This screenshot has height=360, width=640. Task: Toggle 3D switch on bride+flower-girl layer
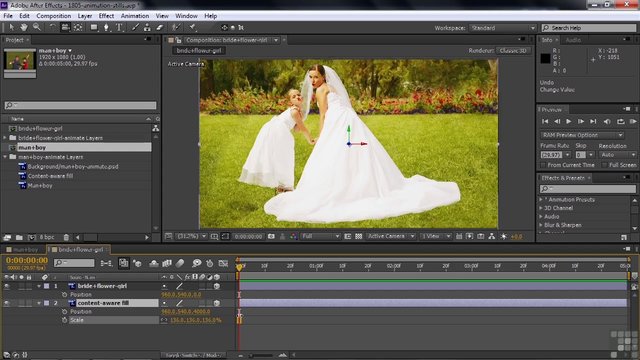click(217, 286)
